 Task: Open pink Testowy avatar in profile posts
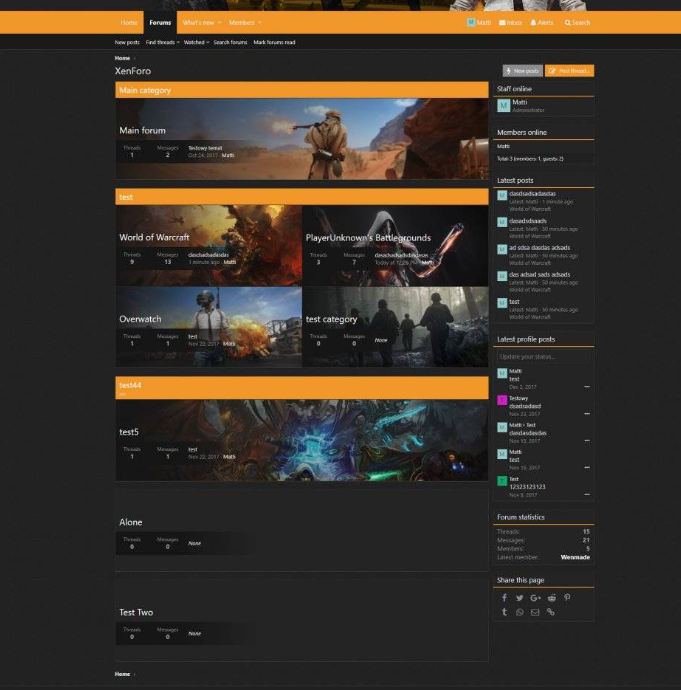click(x=502, y=400)
